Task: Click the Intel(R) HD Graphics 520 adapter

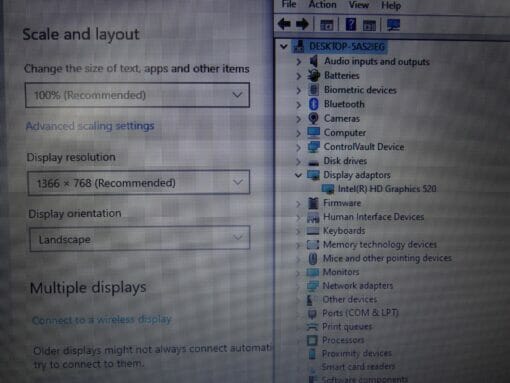Action: pos(387,189)
